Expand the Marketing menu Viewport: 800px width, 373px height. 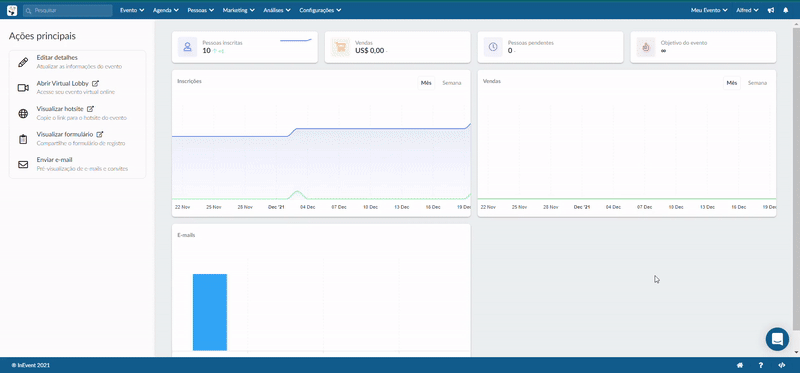(x=238, y=10)
